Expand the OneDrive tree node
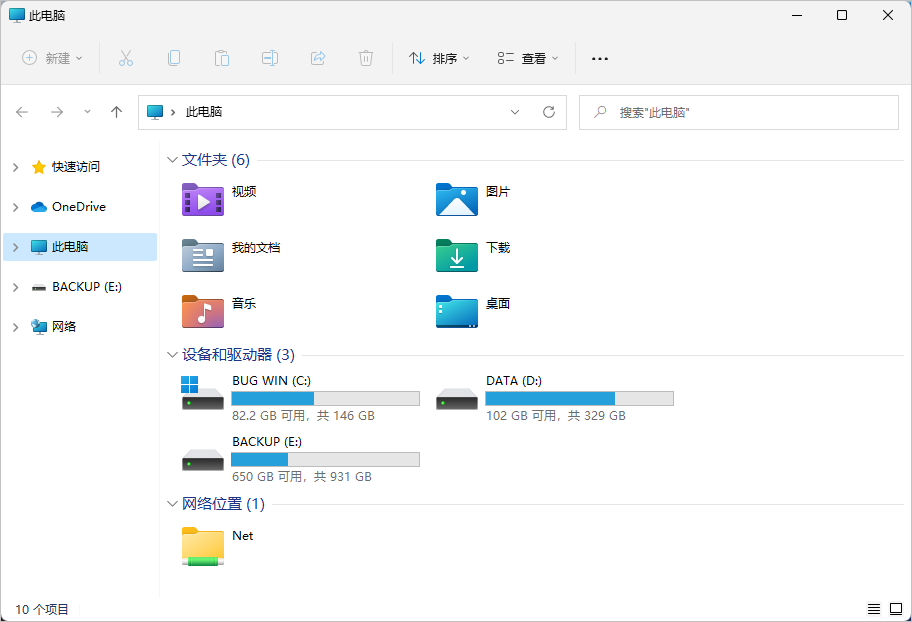 (x=15, y=207)
